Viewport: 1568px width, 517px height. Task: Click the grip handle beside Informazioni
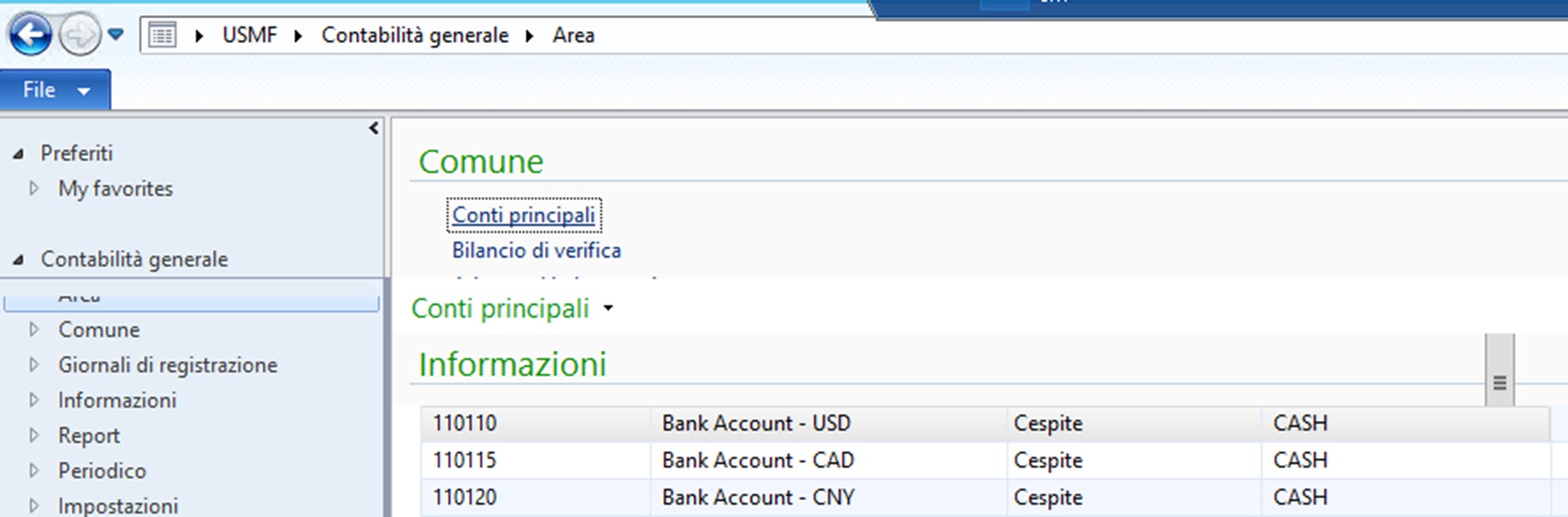(x=1499, y=383)
